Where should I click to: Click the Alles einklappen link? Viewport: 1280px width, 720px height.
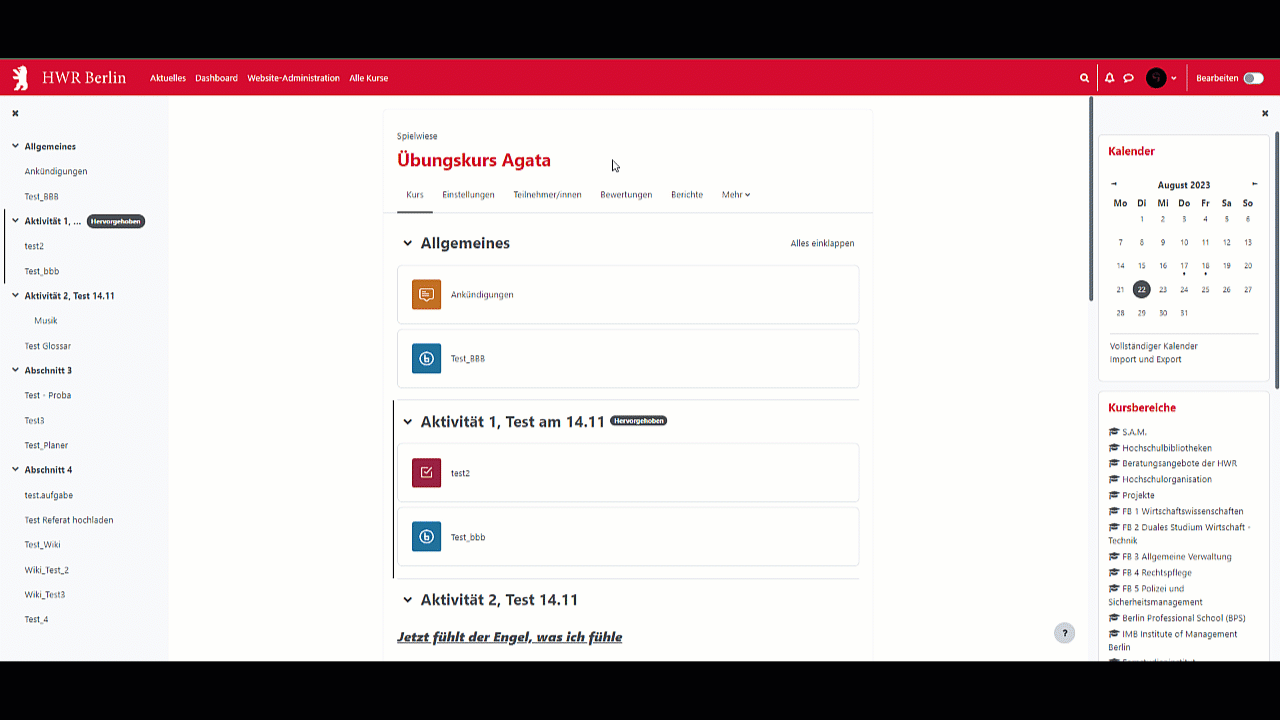click(x=822, y=243)
